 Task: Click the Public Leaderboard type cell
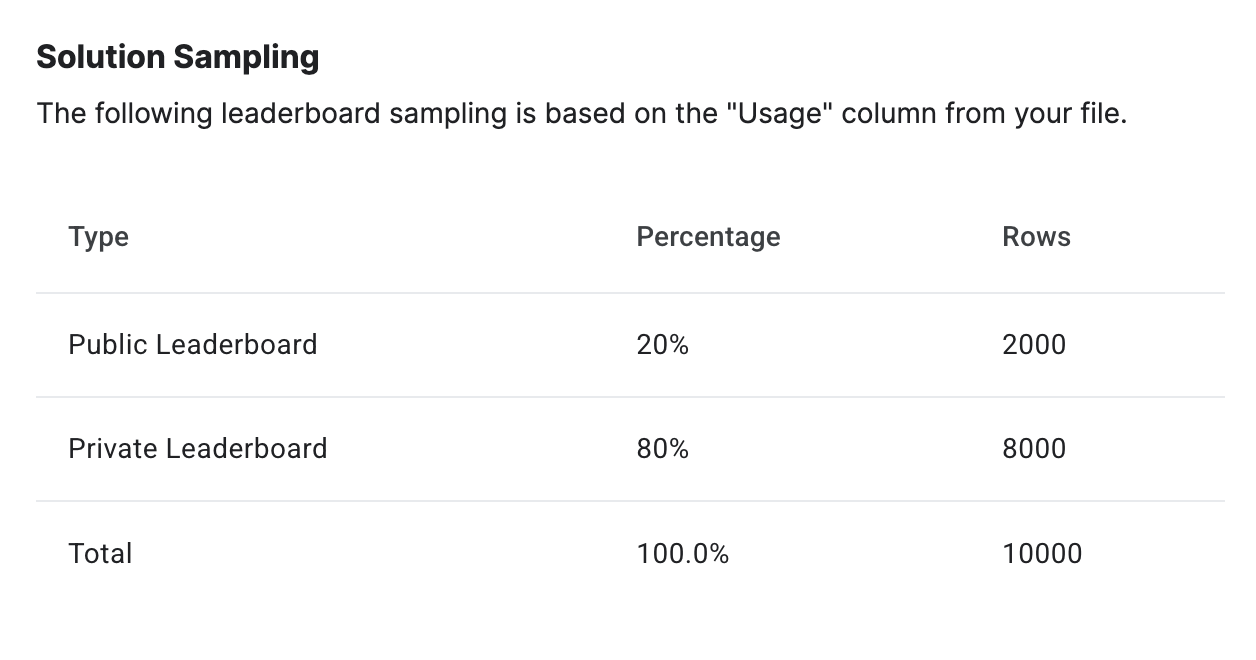pyautogui.click(x=192, y=345)
